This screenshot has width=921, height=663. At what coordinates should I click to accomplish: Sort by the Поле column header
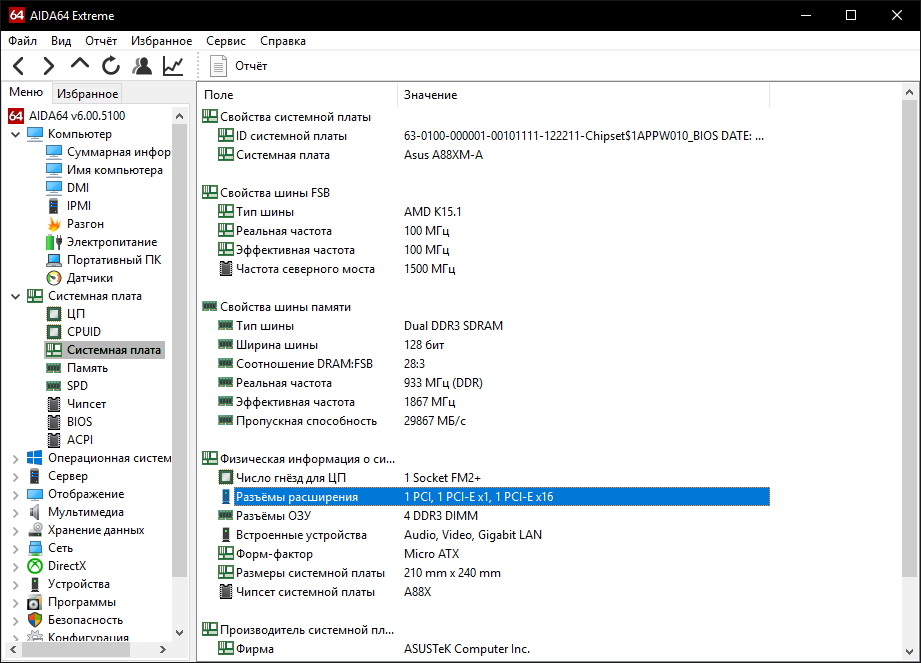point(298,95)
